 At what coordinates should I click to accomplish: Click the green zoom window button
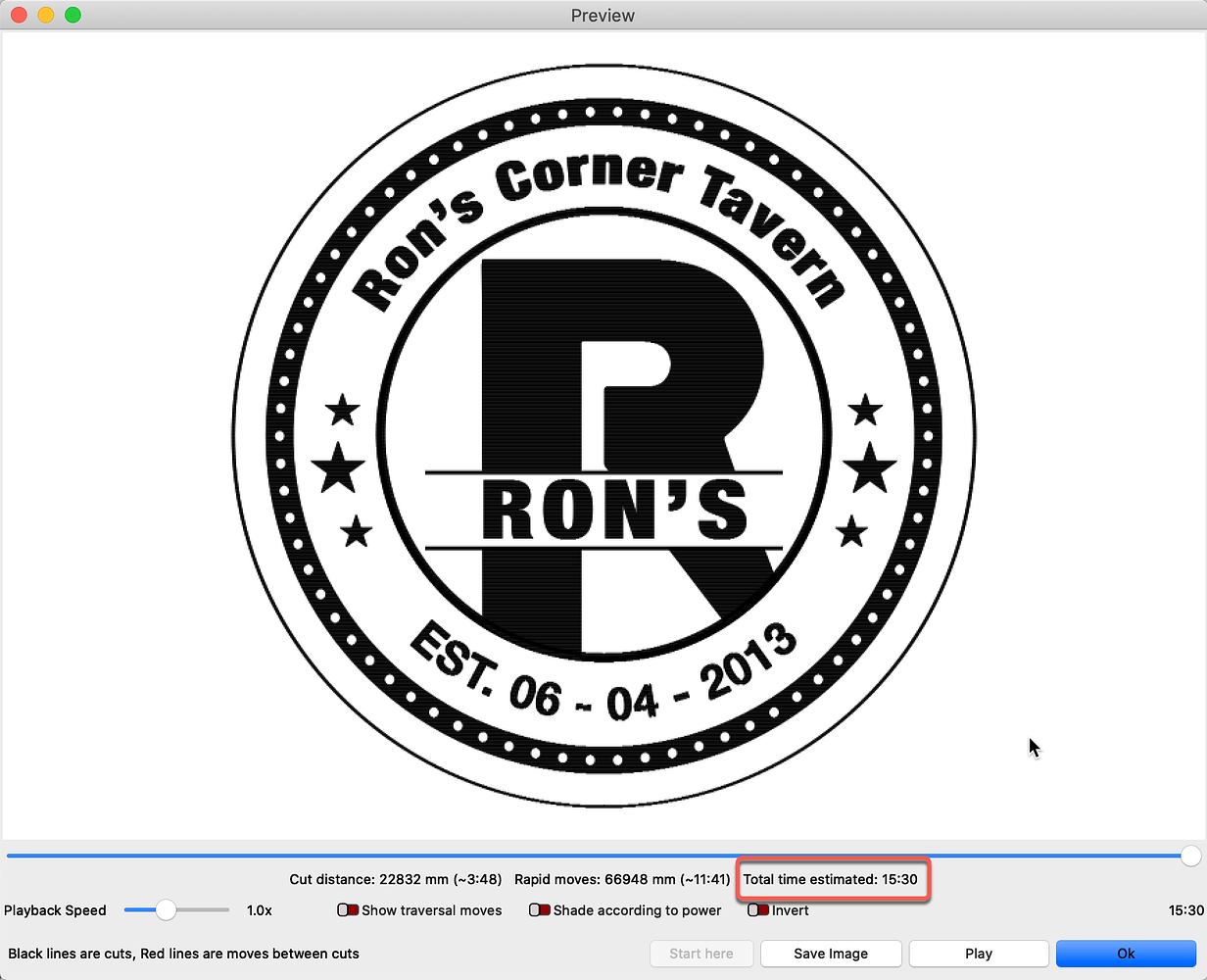pyautogui.click(x=72, y=16)
